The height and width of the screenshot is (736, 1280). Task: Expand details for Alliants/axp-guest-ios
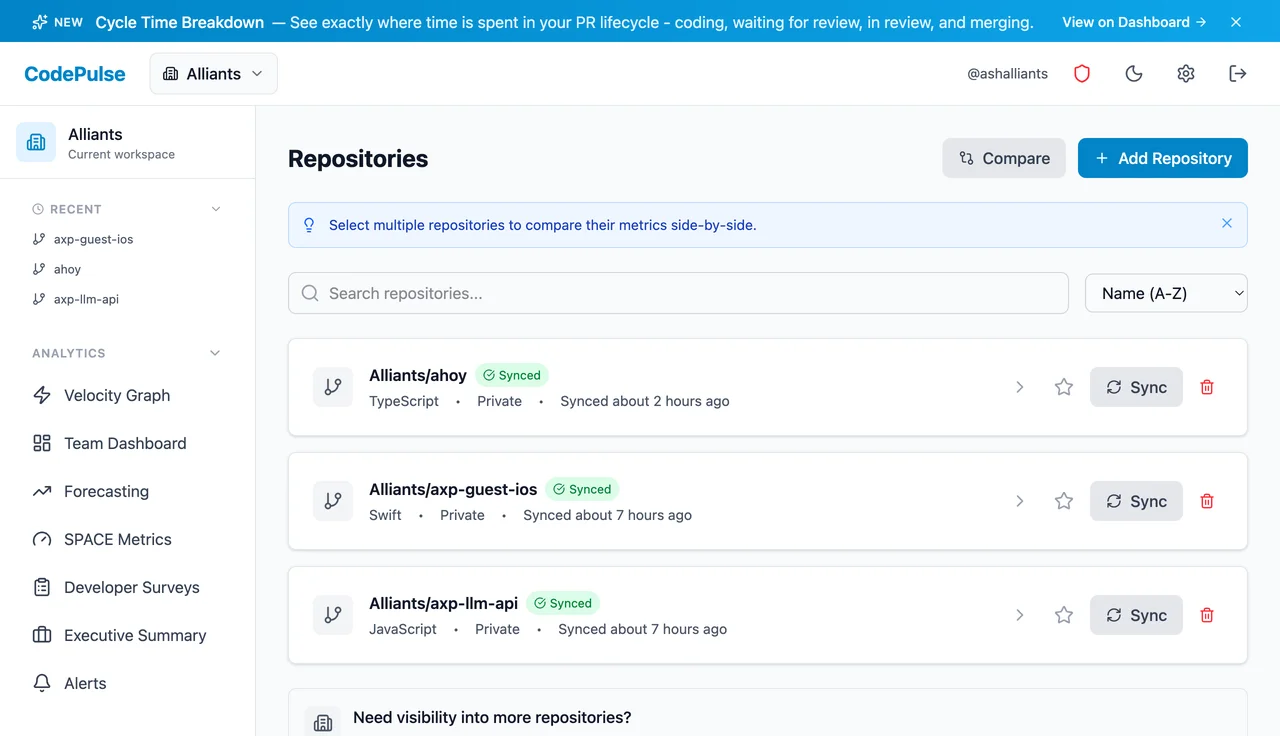1019,501
